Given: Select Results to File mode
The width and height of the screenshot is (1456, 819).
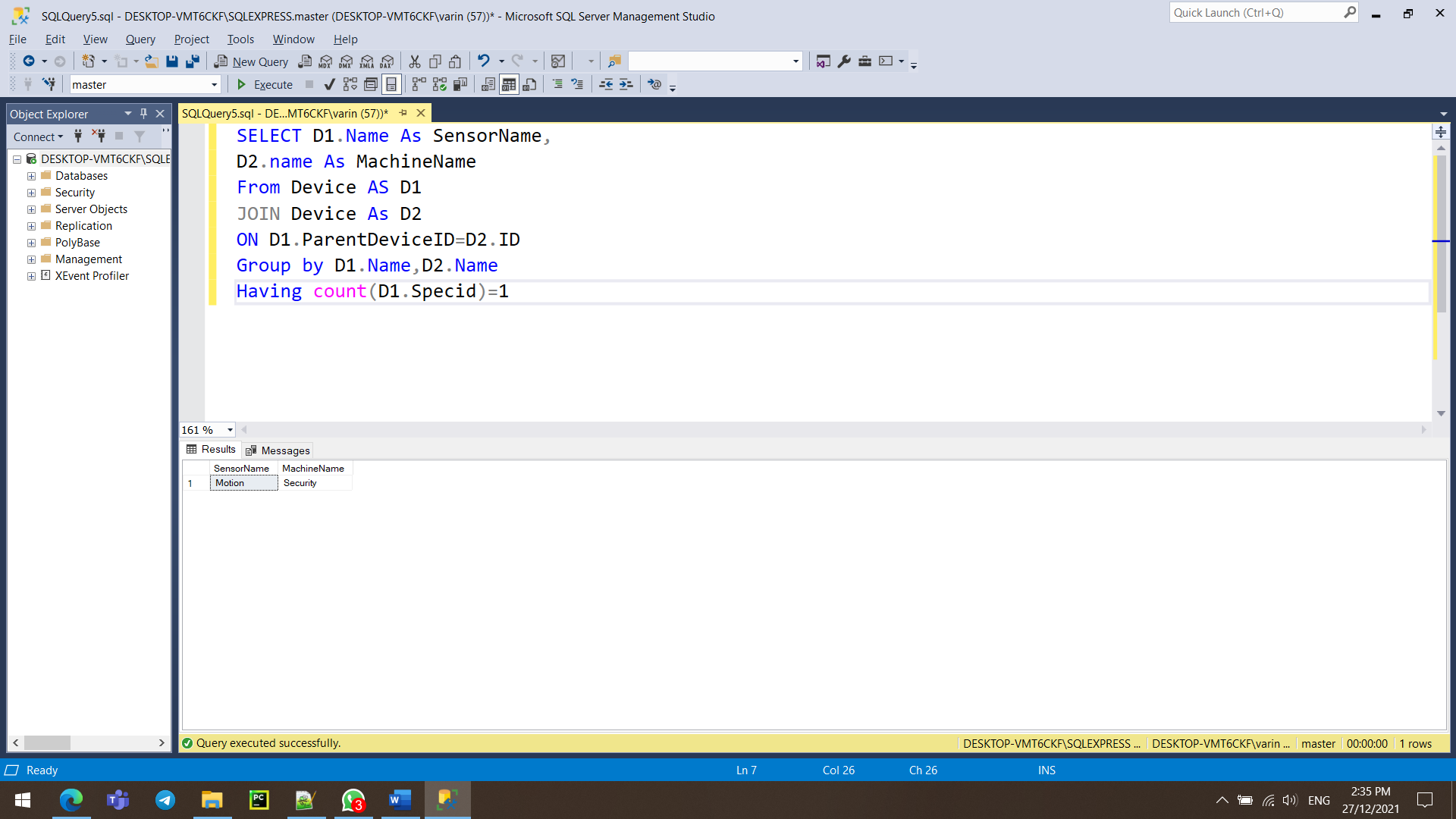Looking at the screenshot, I should (530, 84).
